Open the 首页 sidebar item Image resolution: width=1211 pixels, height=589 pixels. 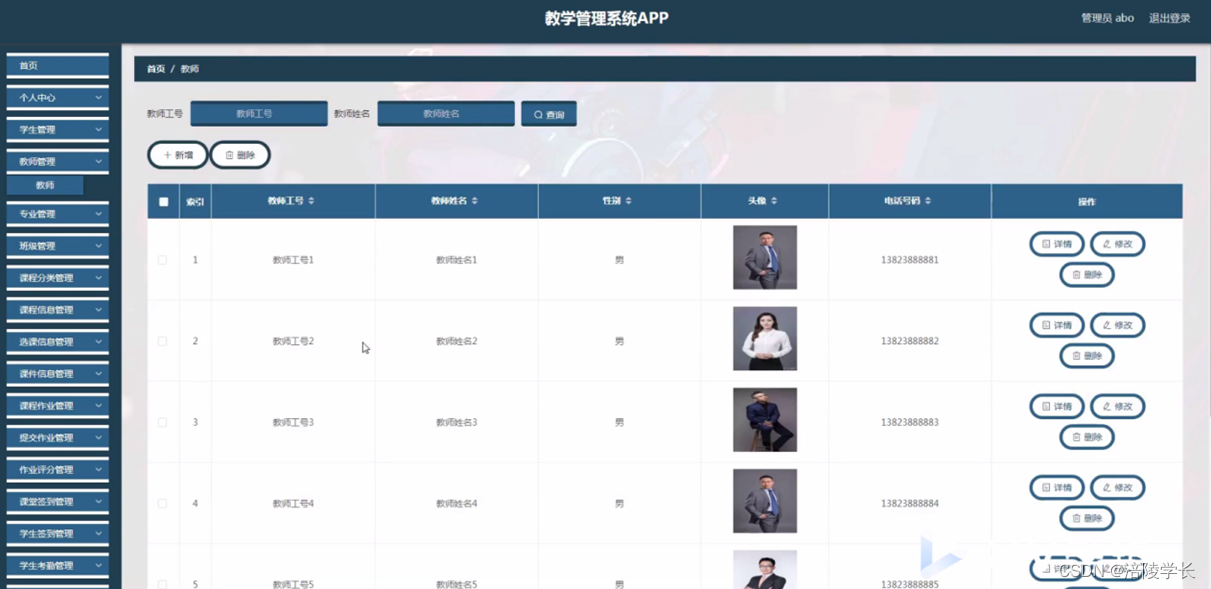point(57,66)
